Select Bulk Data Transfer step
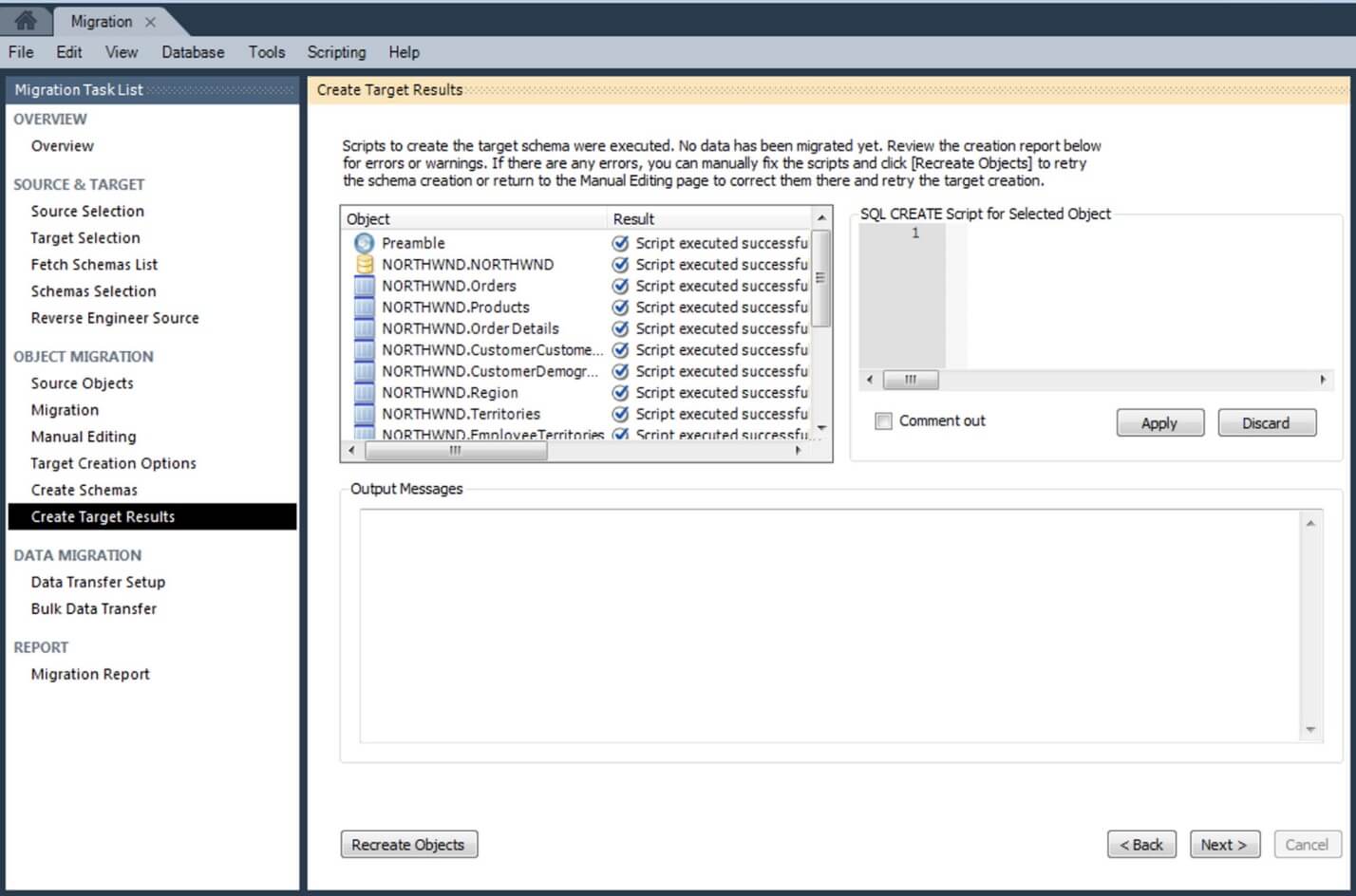Viewport: 1356px width, 896px height. click(x=94, y=608)
